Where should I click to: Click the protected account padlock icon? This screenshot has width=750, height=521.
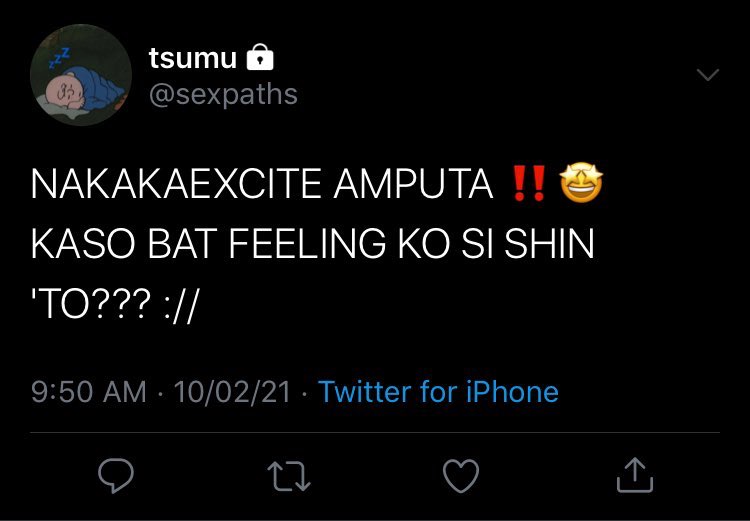pyautogui.click(x=260, y=57)
